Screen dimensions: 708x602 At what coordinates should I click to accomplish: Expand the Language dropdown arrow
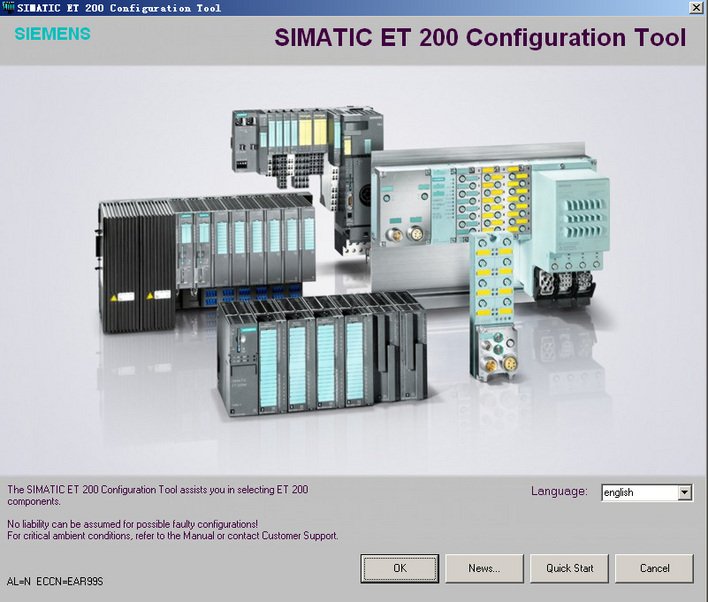tap(685, 492)
